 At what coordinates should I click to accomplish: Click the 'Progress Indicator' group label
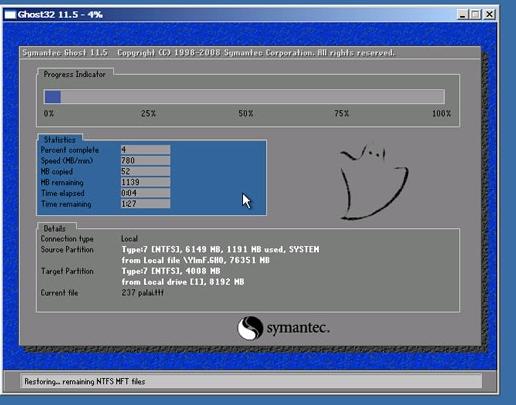tap(74, 74)
